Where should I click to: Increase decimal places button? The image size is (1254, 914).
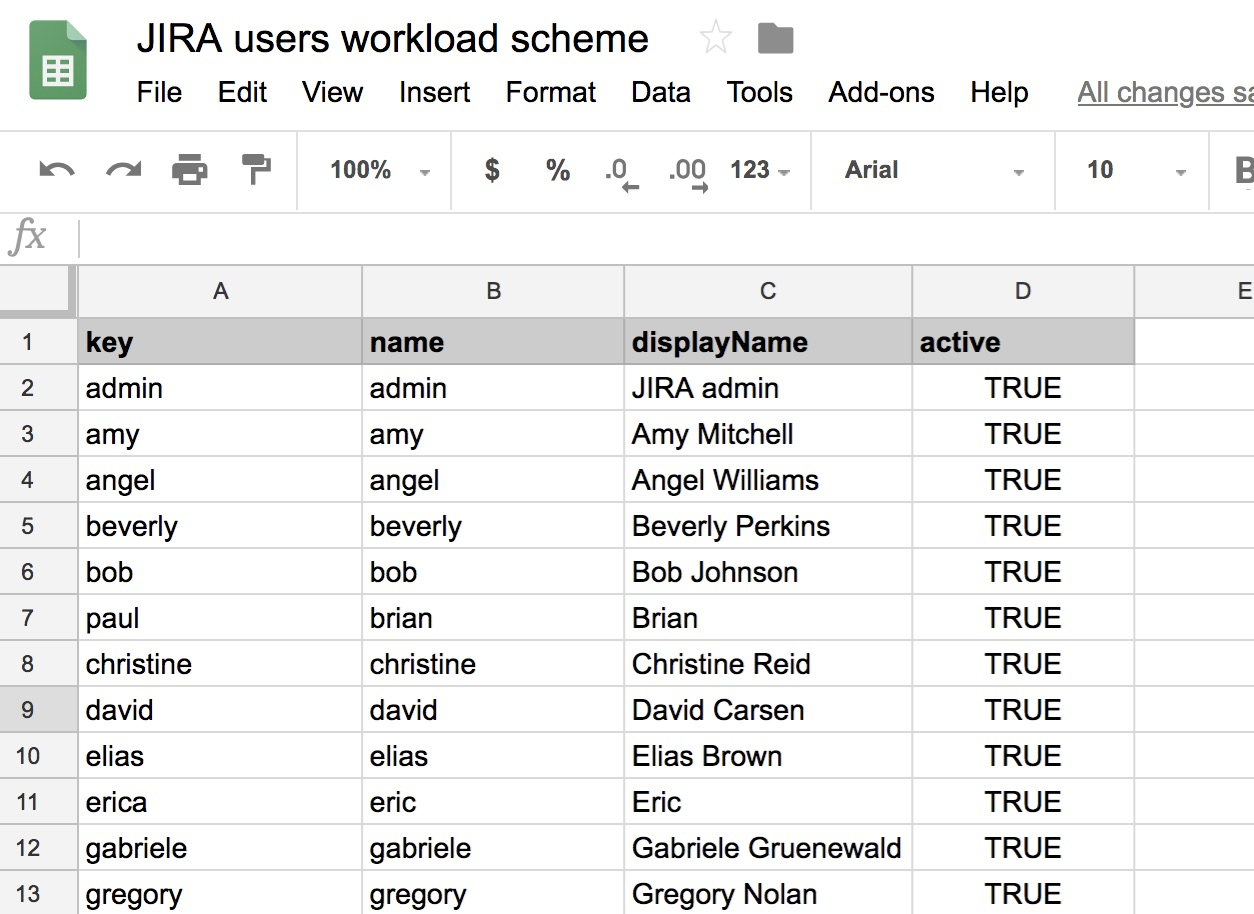[688, 172]
